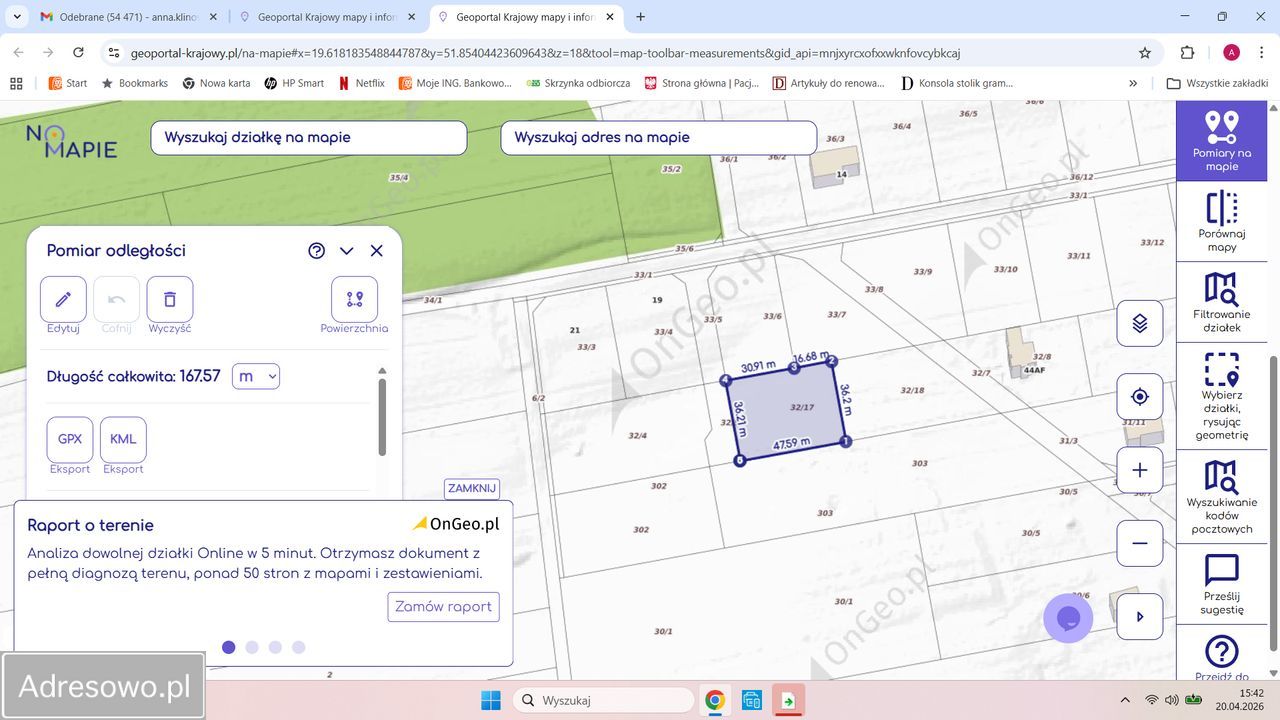Viewport: 1280px width, 720px height.
Task: Zoom out with the minus button
Action: pos(1139,544)
